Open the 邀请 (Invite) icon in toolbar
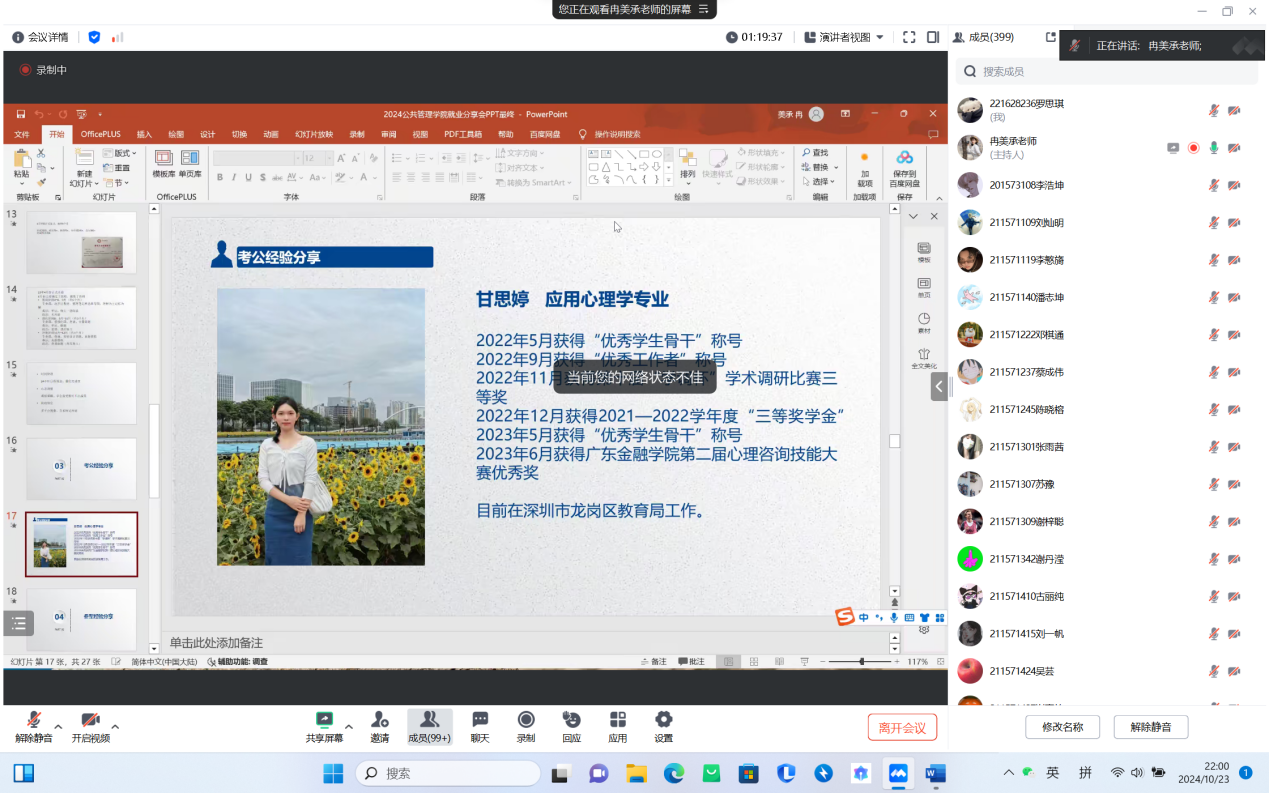The image size is (1269, 793). pyautogui.click(x=380, y=726)
